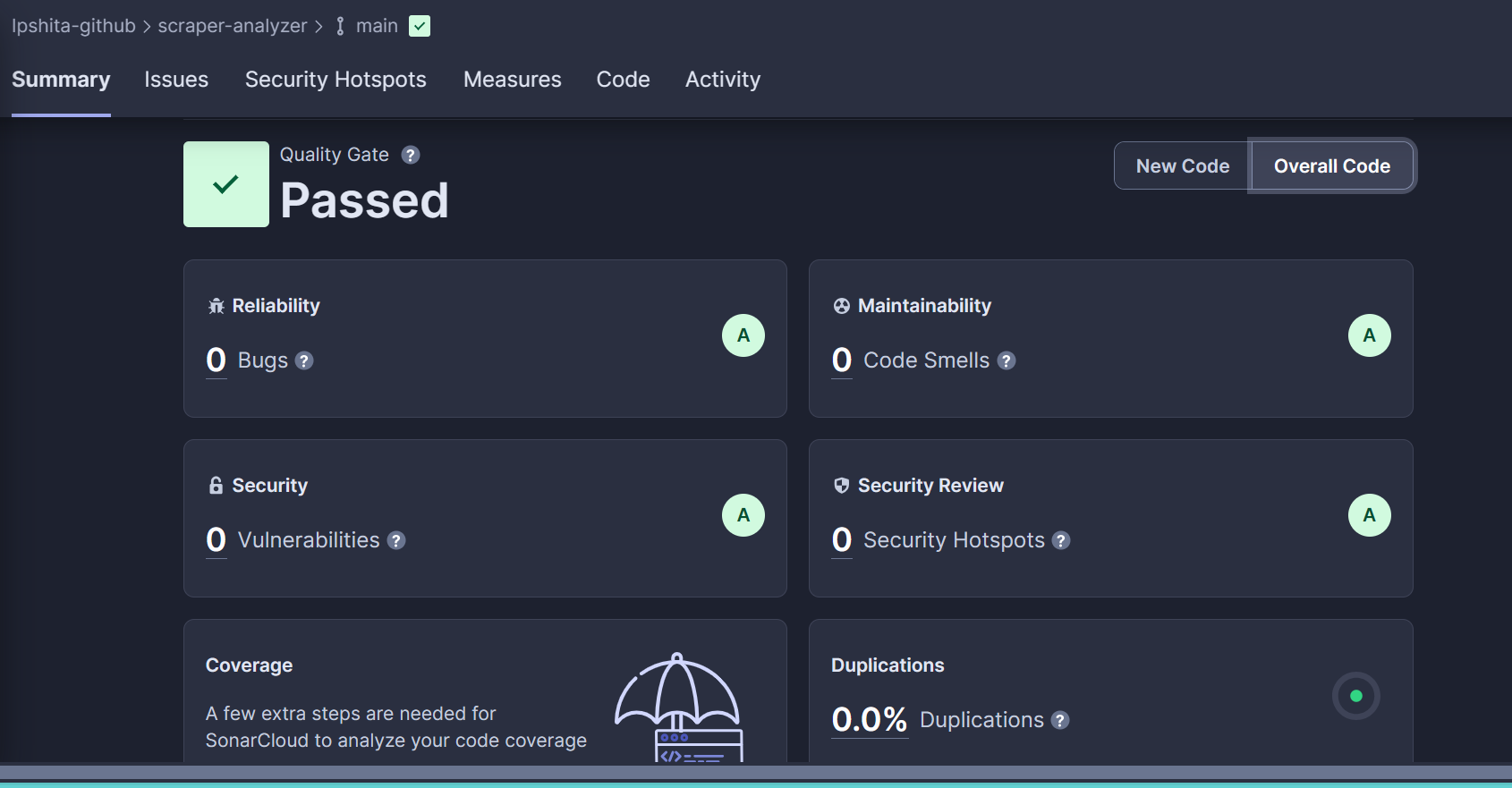Show help for Duplications metric
This screenshot has height=788, width=1512.
click(x=1060, y=720)
